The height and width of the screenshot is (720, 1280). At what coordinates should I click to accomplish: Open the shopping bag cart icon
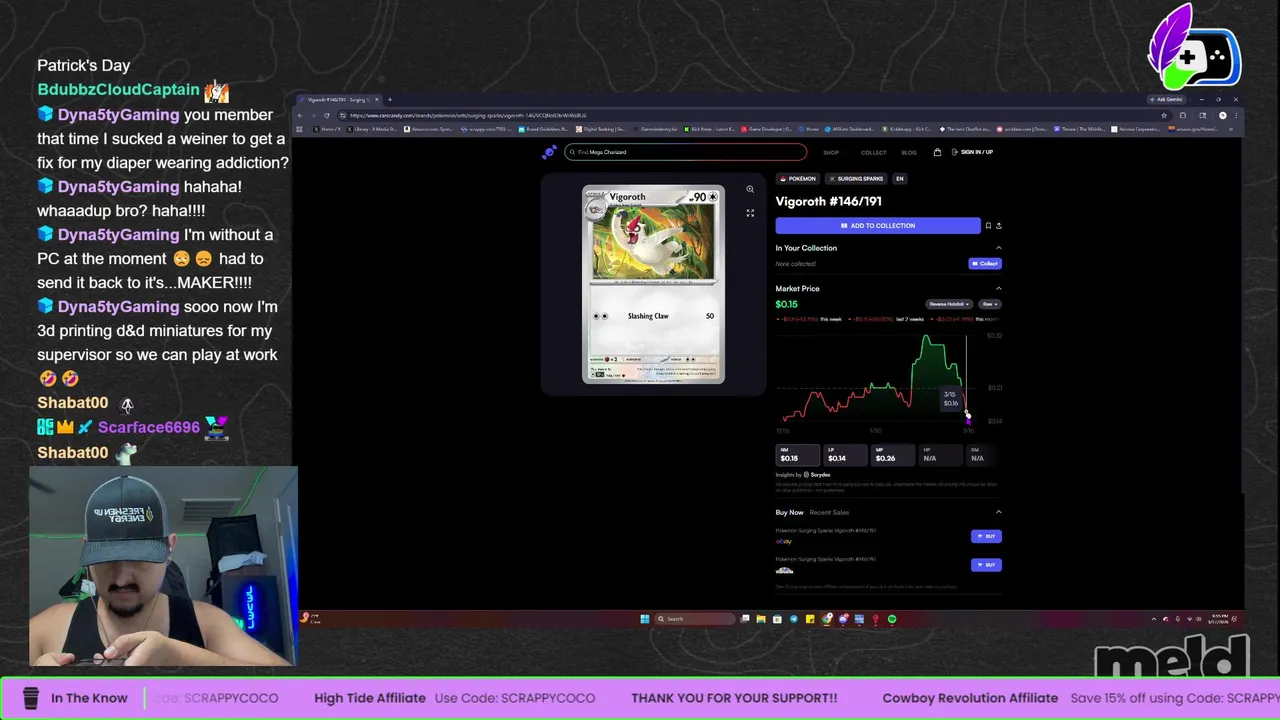tap(937, 152)
